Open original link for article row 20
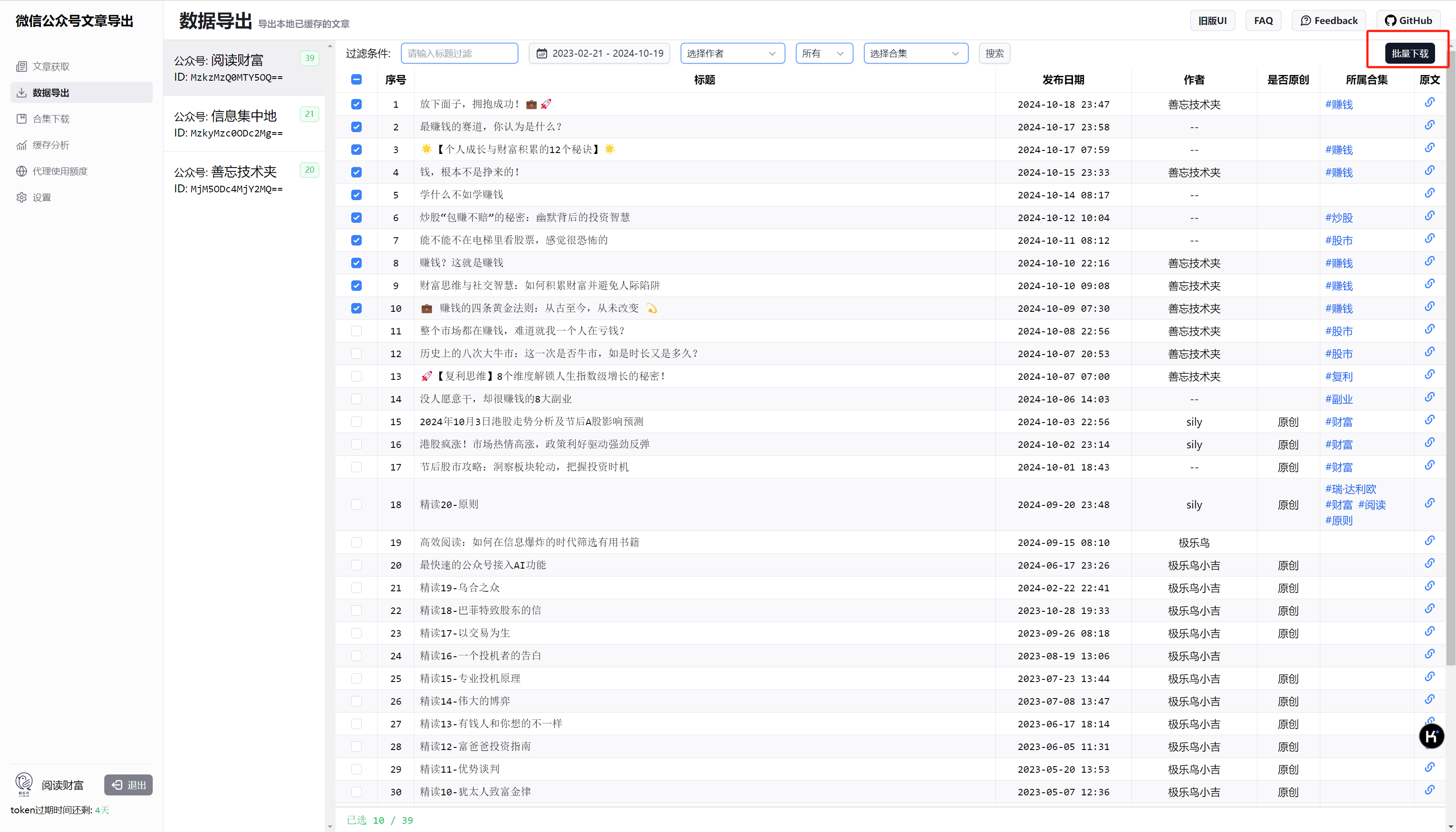The width and height of the screenshot is (1456, 832). coord(1429,564)
